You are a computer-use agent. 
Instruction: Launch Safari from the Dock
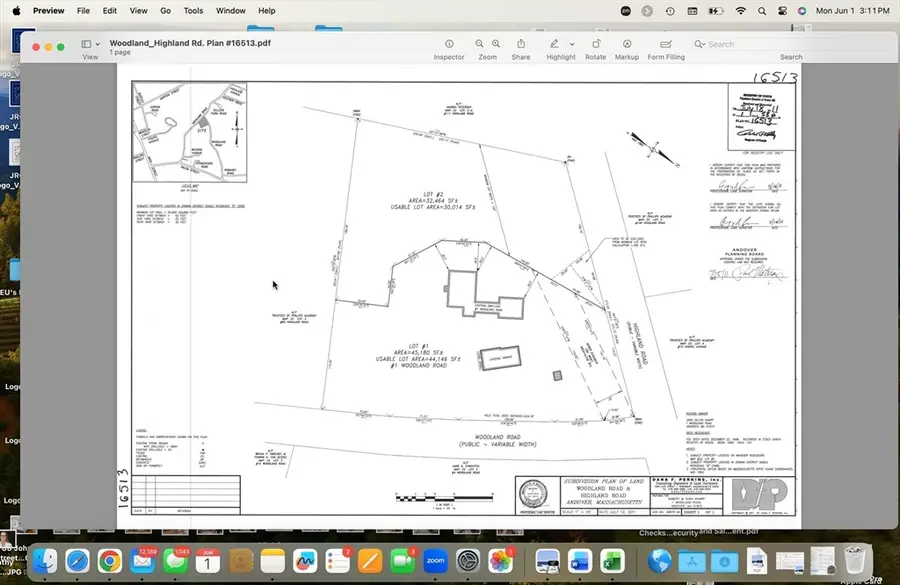coord(77,560)
